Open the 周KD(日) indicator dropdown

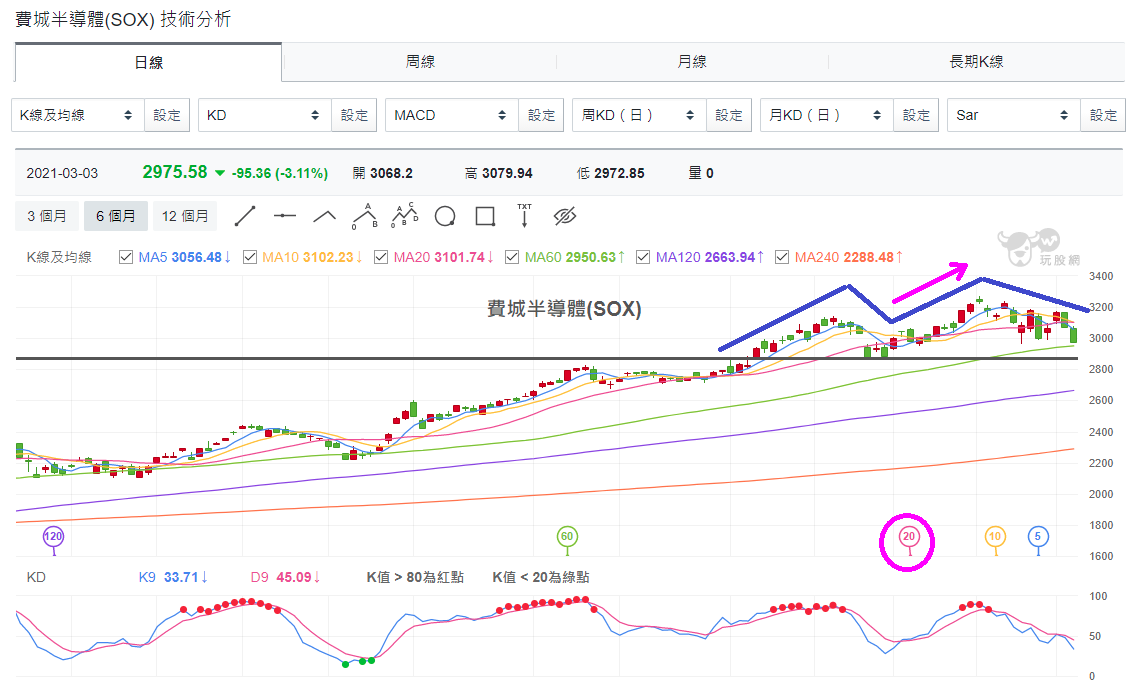(x=639, y=115)
